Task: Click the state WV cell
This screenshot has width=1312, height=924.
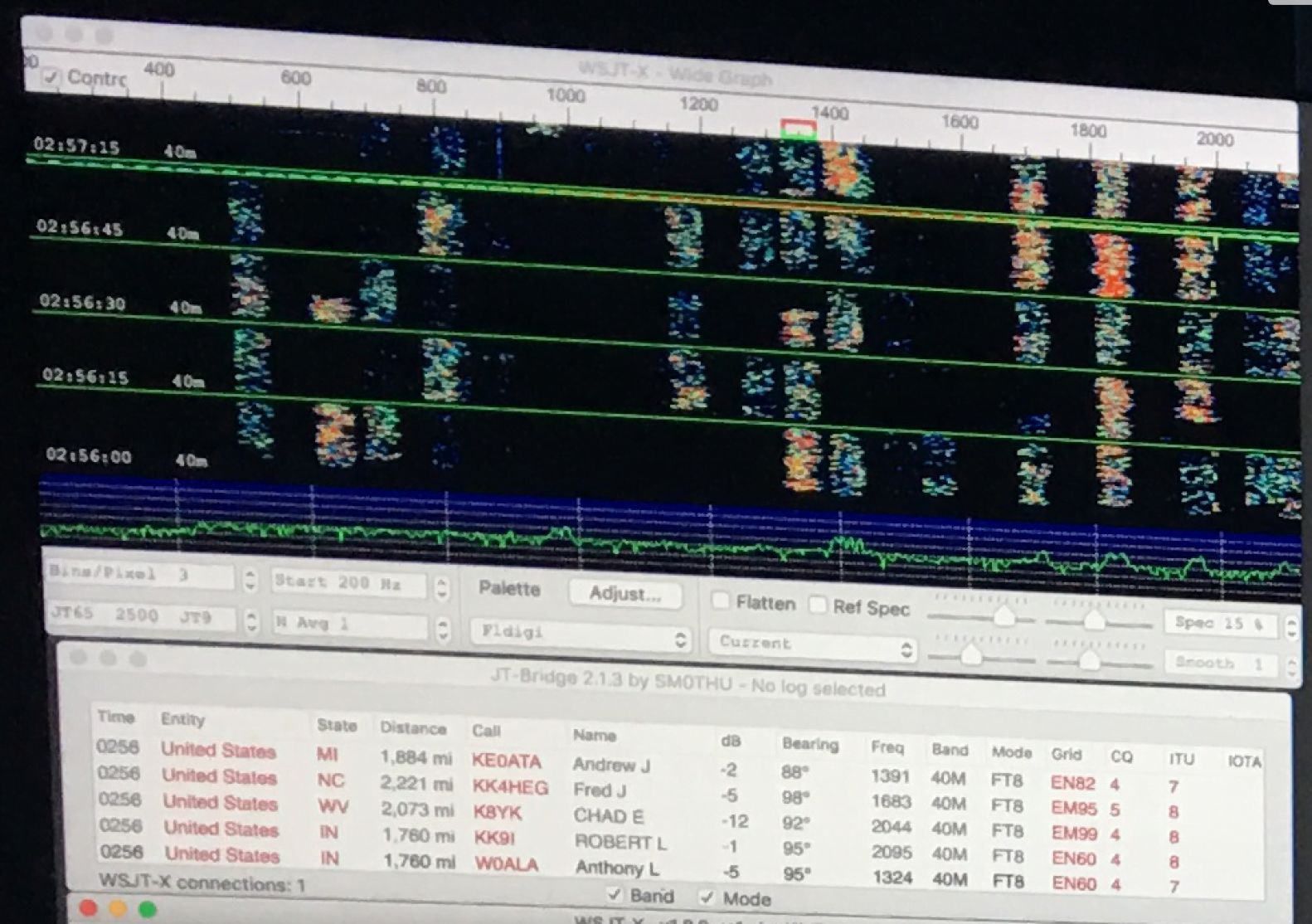Action: tap(333, 806)
